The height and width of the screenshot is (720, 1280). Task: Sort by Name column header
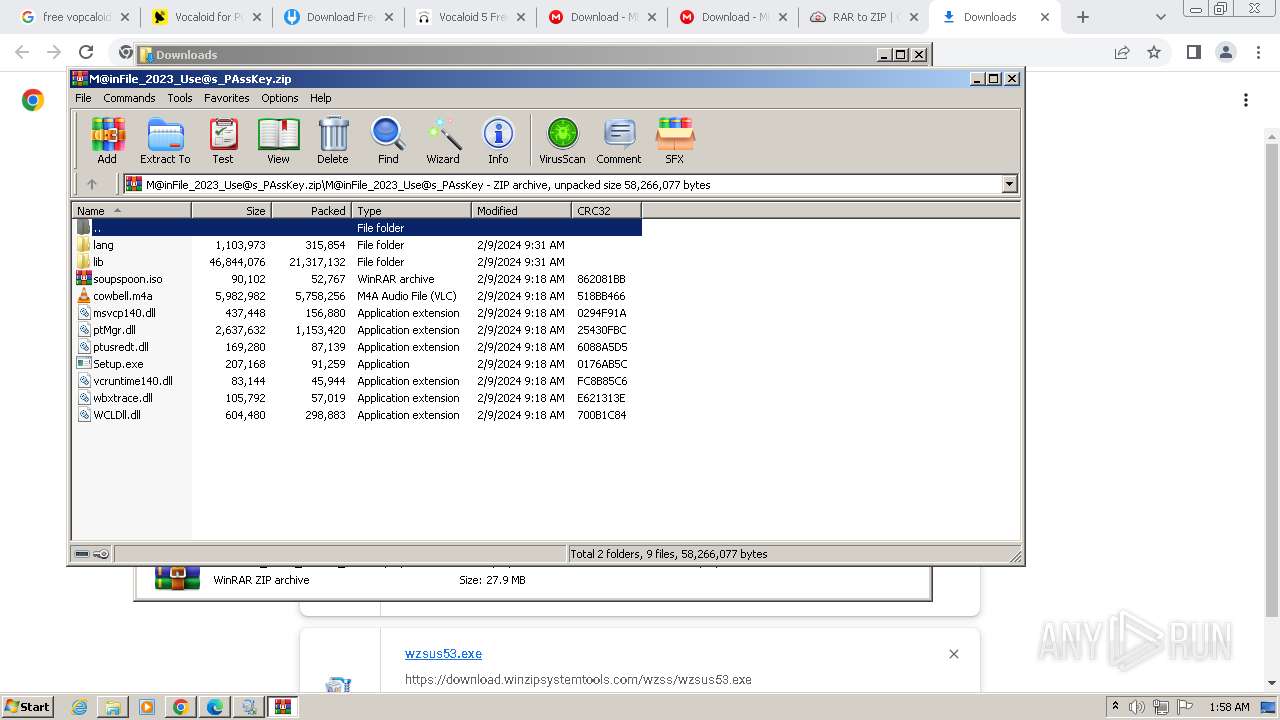(131, 211)
